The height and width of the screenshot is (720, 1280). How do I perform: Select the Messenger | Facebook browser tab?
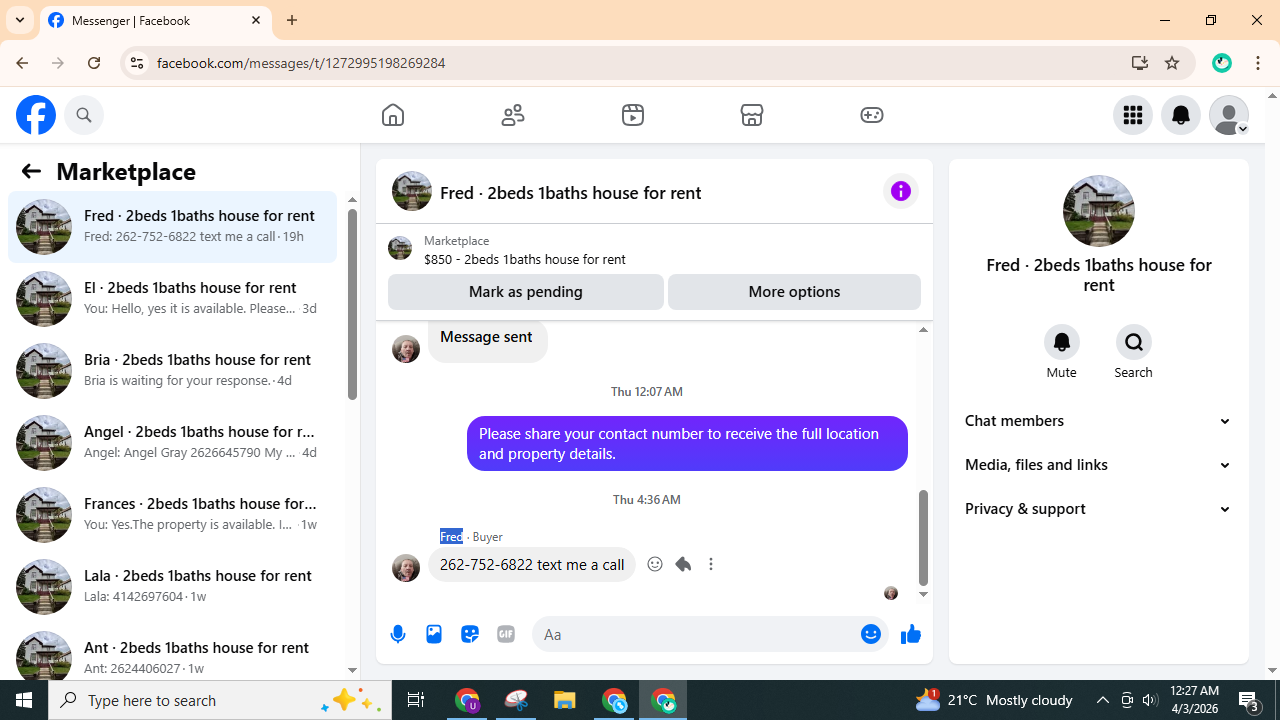point(155,21)
